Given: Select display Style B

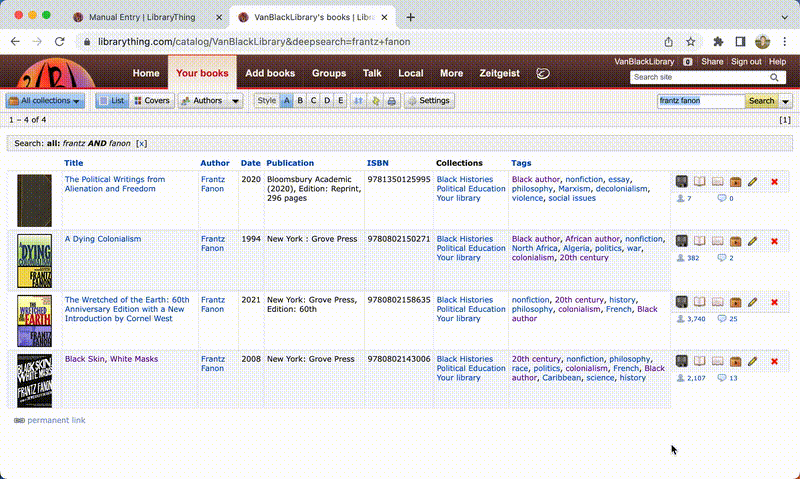Looking at the screenshot, I should tap(300, 101).
